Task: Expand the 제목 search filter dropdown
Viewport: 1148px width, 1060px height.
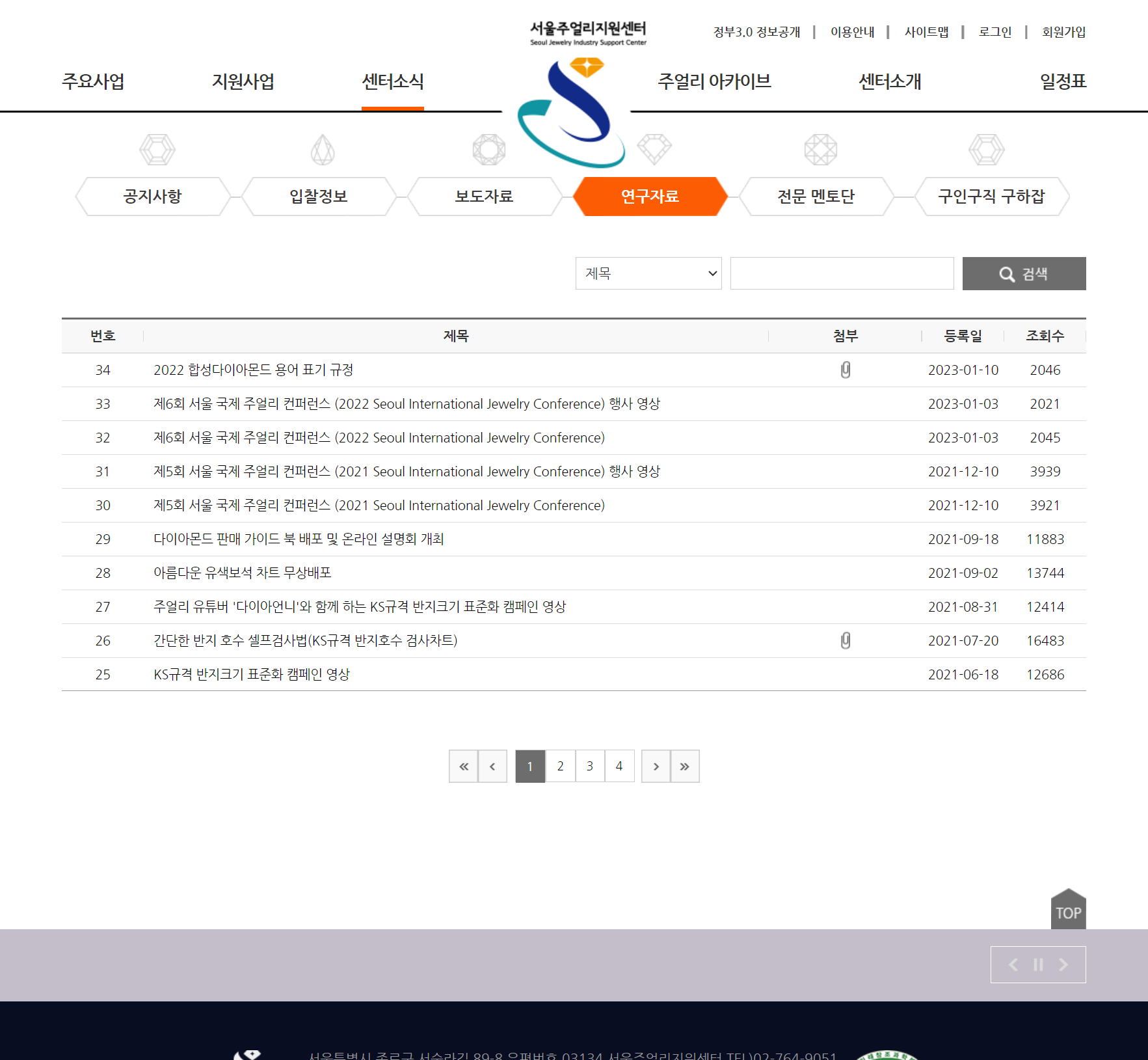Action: point(648,273)
